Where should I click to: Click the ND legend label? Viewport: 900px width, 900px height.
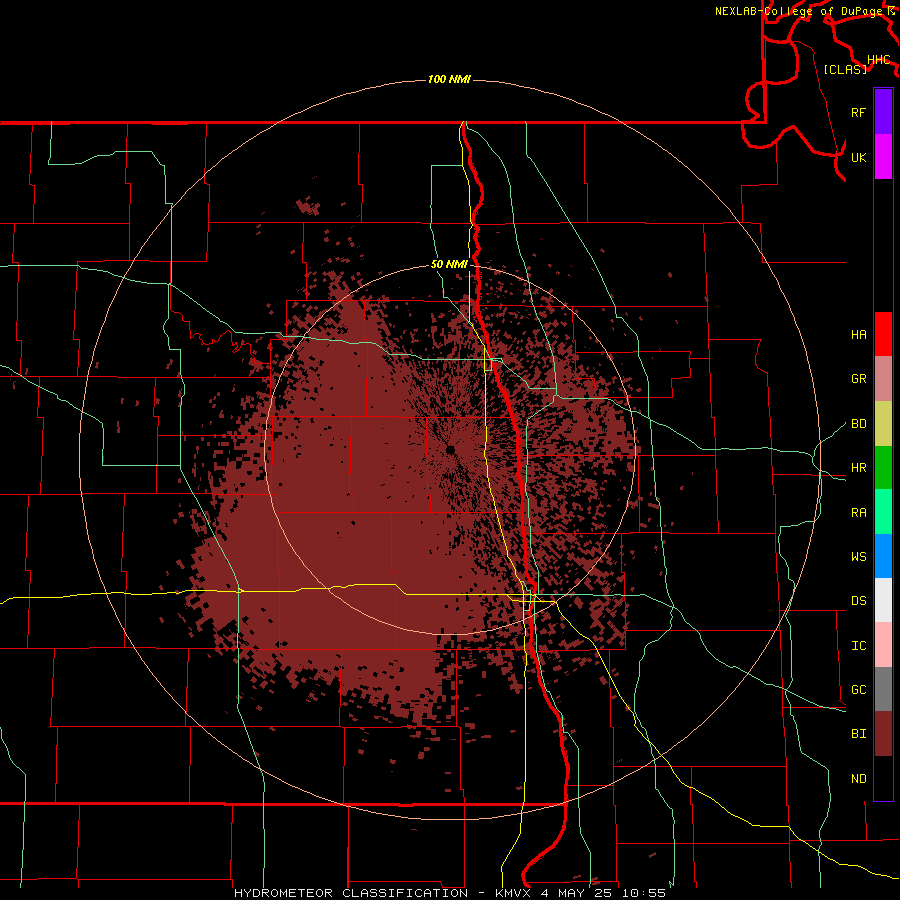[858, 779]
